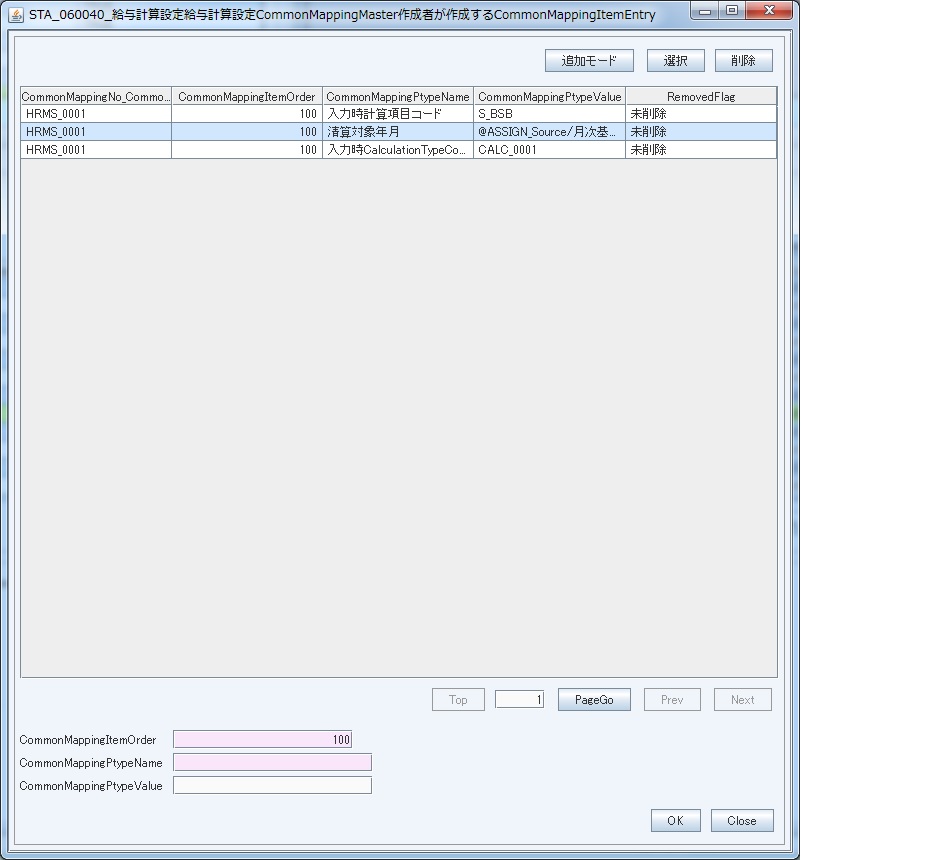This screenshot has height=860, width=940.
Task: Click the @ASSIGN_Source/月次基... cell
Action: tap(550, 132)
